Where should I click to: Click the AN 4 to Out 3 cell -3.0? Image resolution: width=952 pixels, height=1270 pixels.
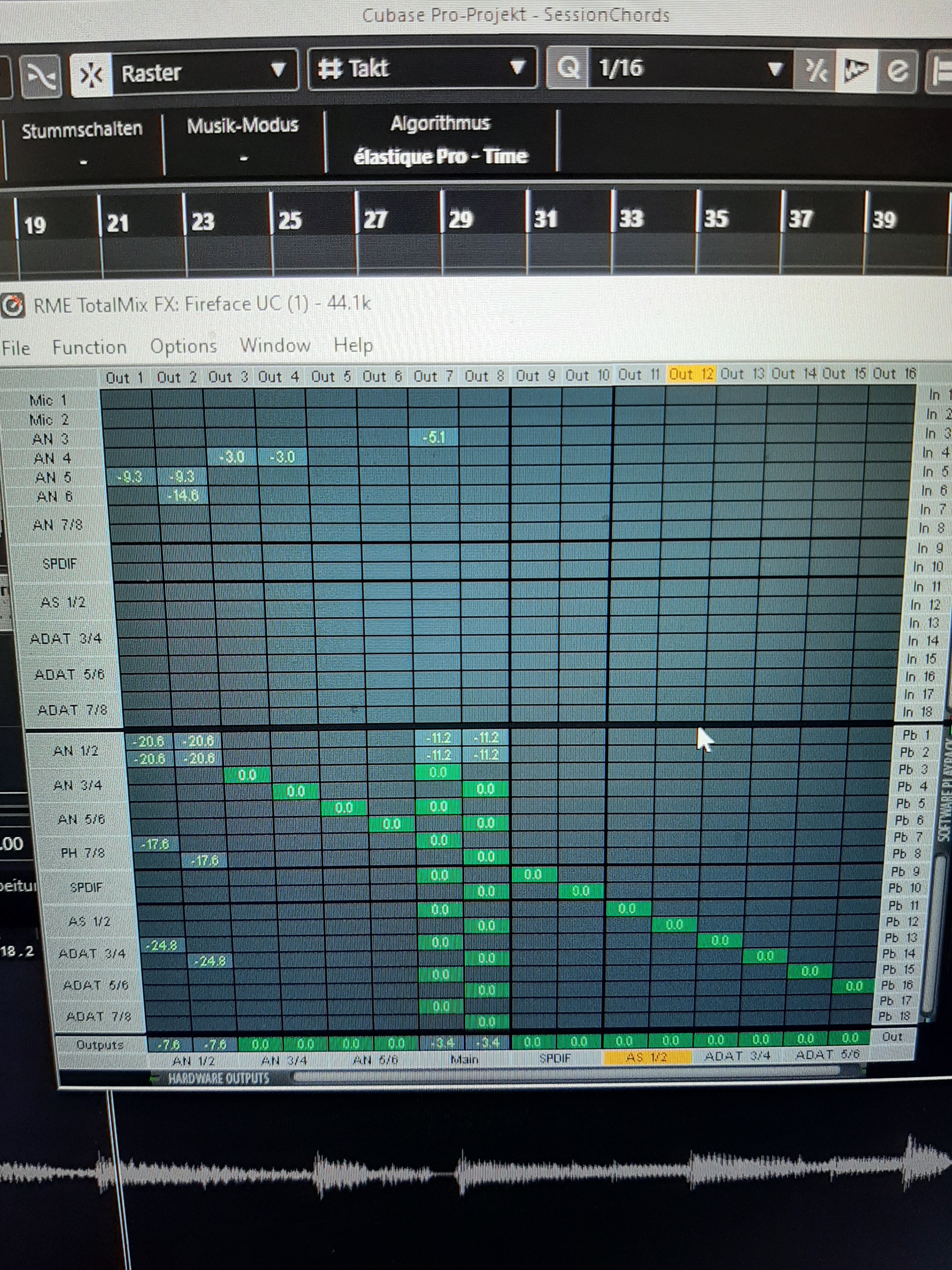coord(231,457)
